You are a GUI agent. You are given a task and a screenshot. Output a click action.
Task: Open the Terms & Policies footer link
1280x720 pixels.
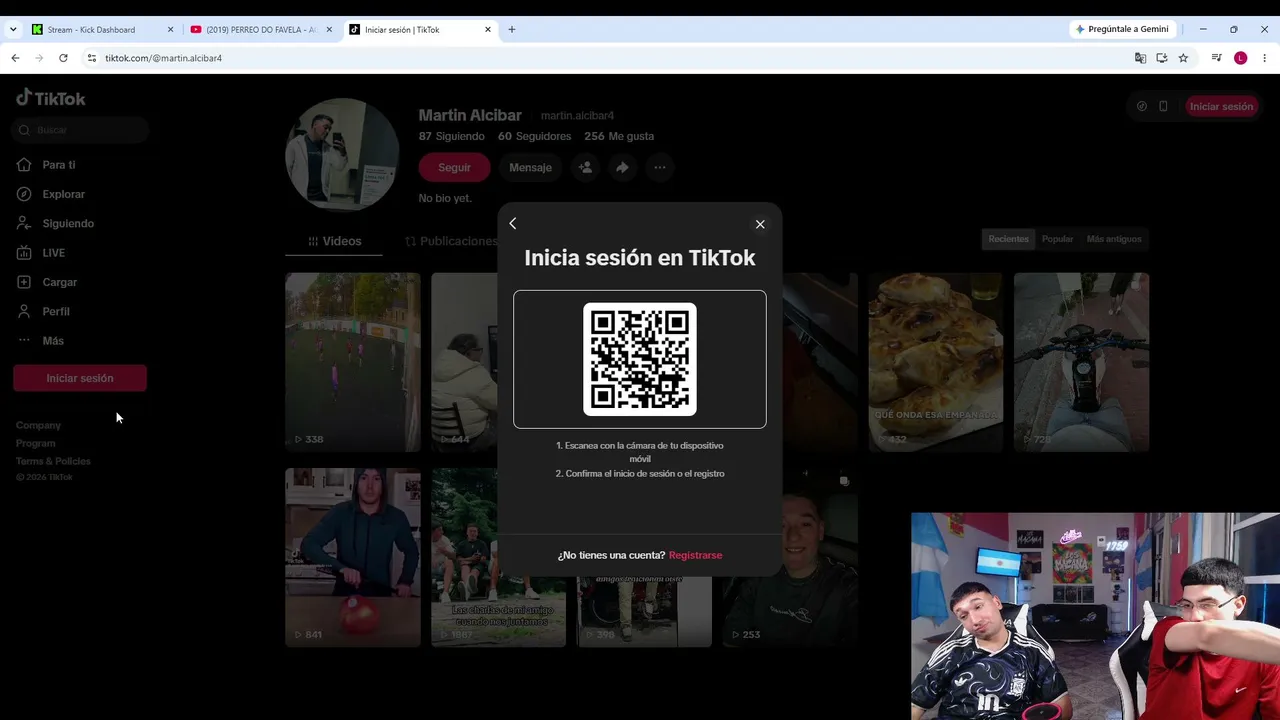coord(53,461)
